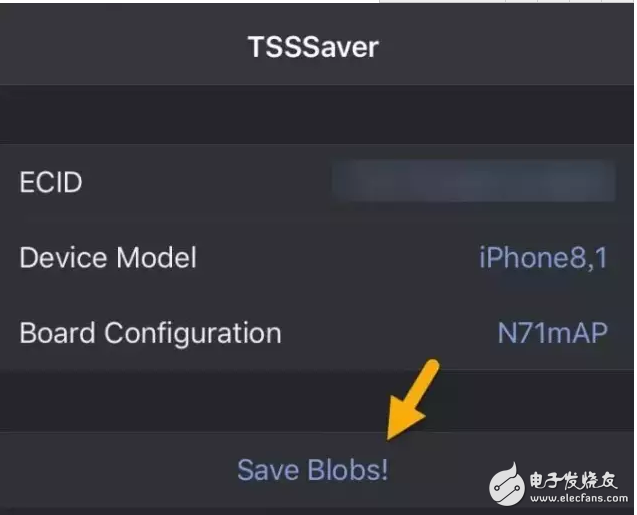Tap the N71mAP board configuration value
Screen dimensions: 637x515
pyautogui.click(x=552, y=333)
